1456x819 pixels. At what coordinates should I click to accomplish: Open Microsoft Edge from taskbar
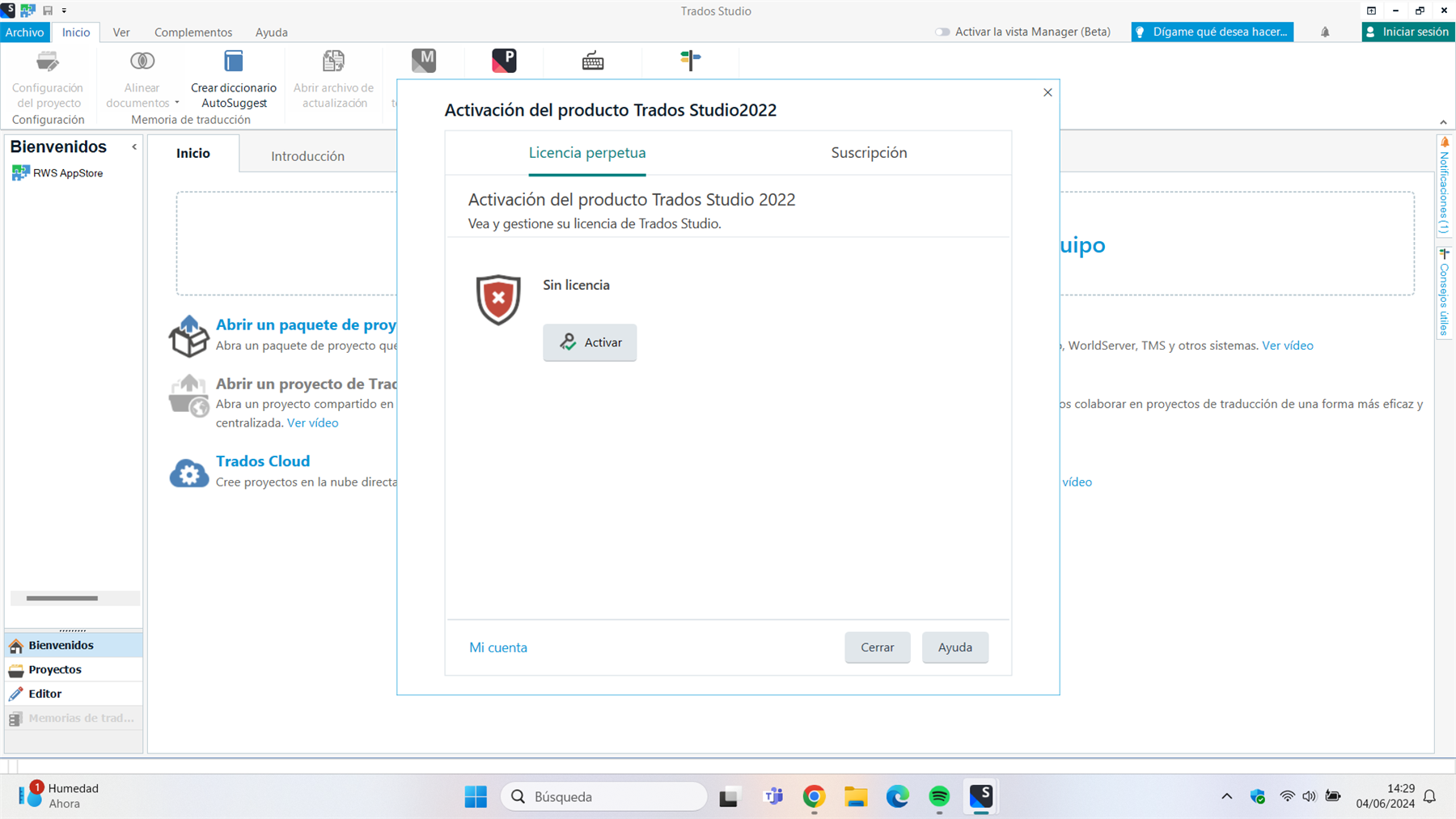pyautogui.click(x=897, y=797)
